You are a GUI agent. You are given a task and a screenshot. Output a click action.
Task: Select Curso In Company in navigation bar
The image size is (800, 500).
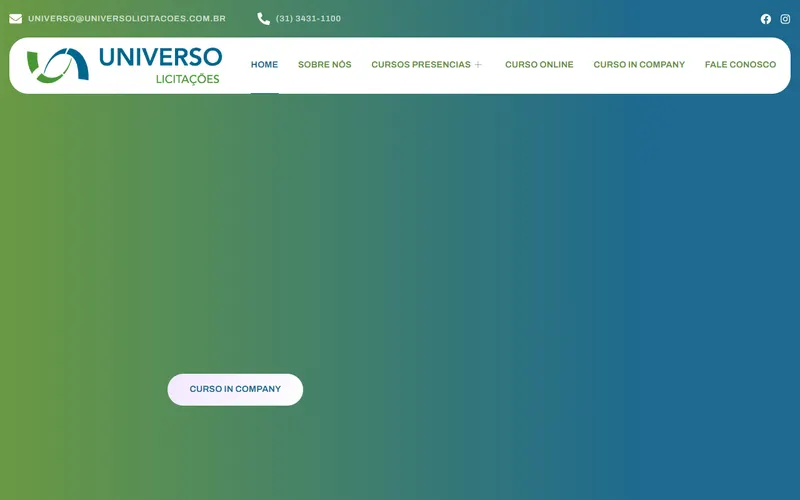click(639, 65)
